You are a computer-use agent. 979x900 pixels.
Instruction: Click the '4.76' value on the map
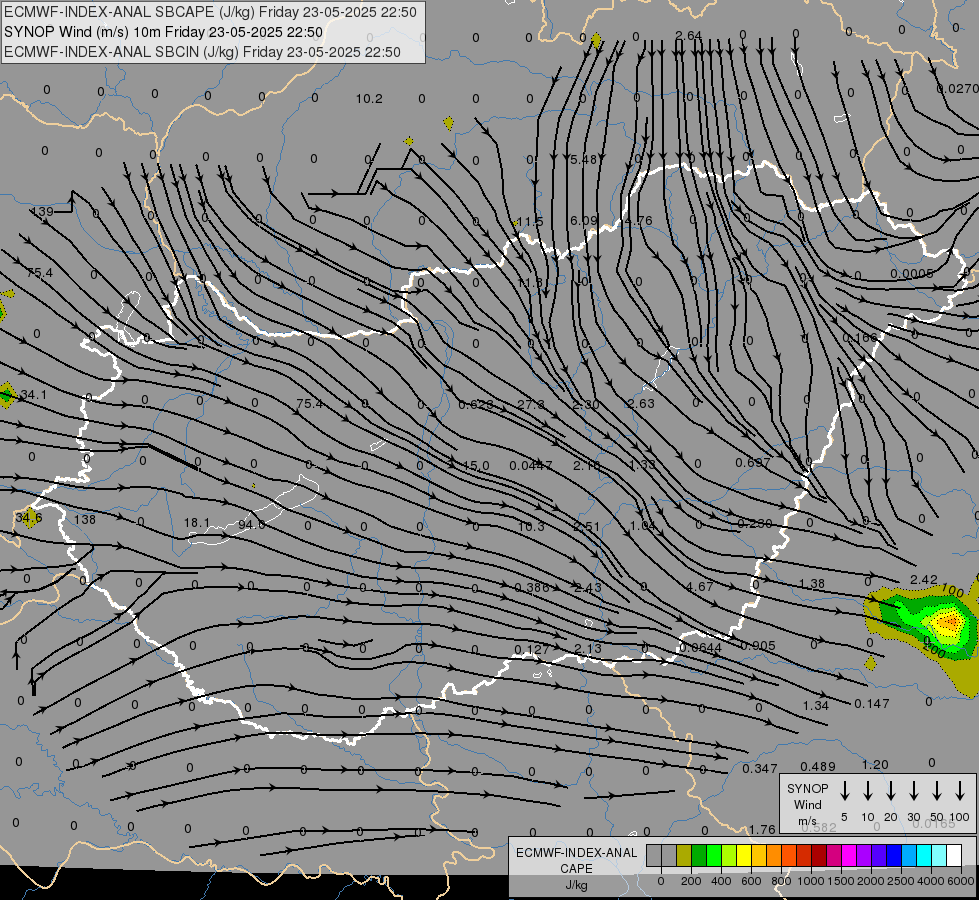[638, 220]
